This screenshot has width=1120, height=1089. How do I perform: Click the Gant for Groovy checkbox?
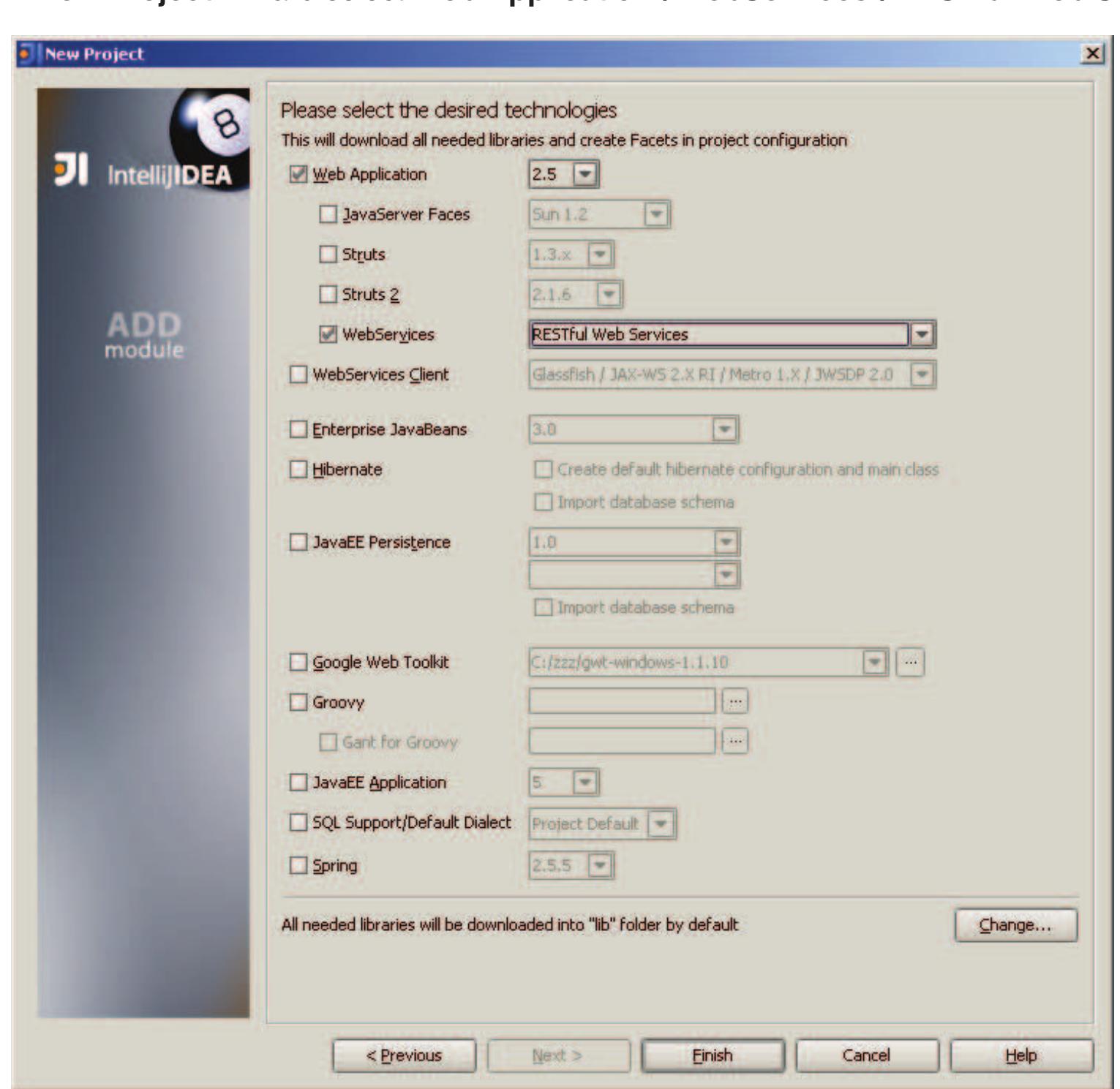[x=328, y=742]
